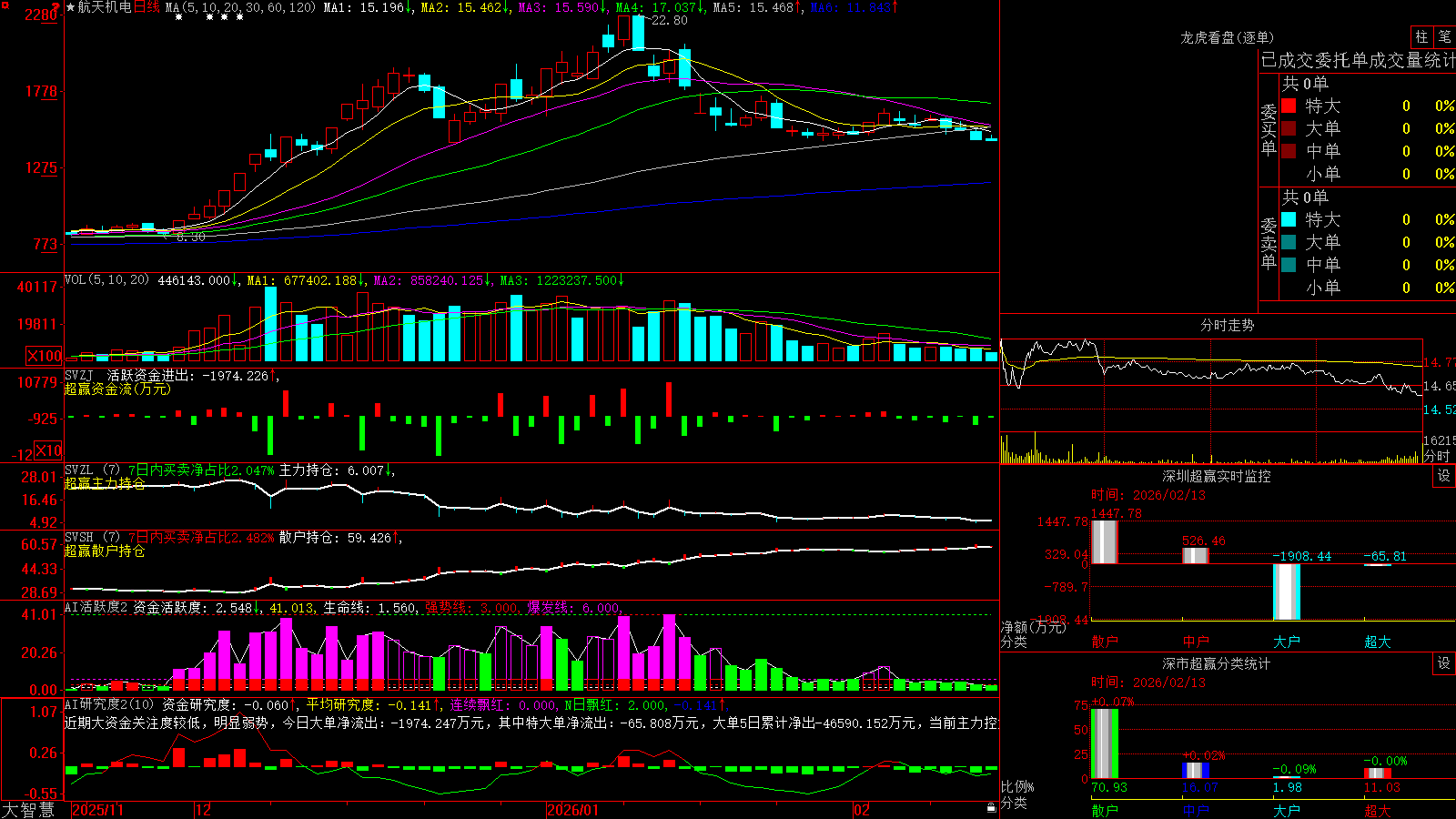Click the first white star marker under MA parameters
The height and width of the screenshot is (819, 1456).
[x=178, y=17]
